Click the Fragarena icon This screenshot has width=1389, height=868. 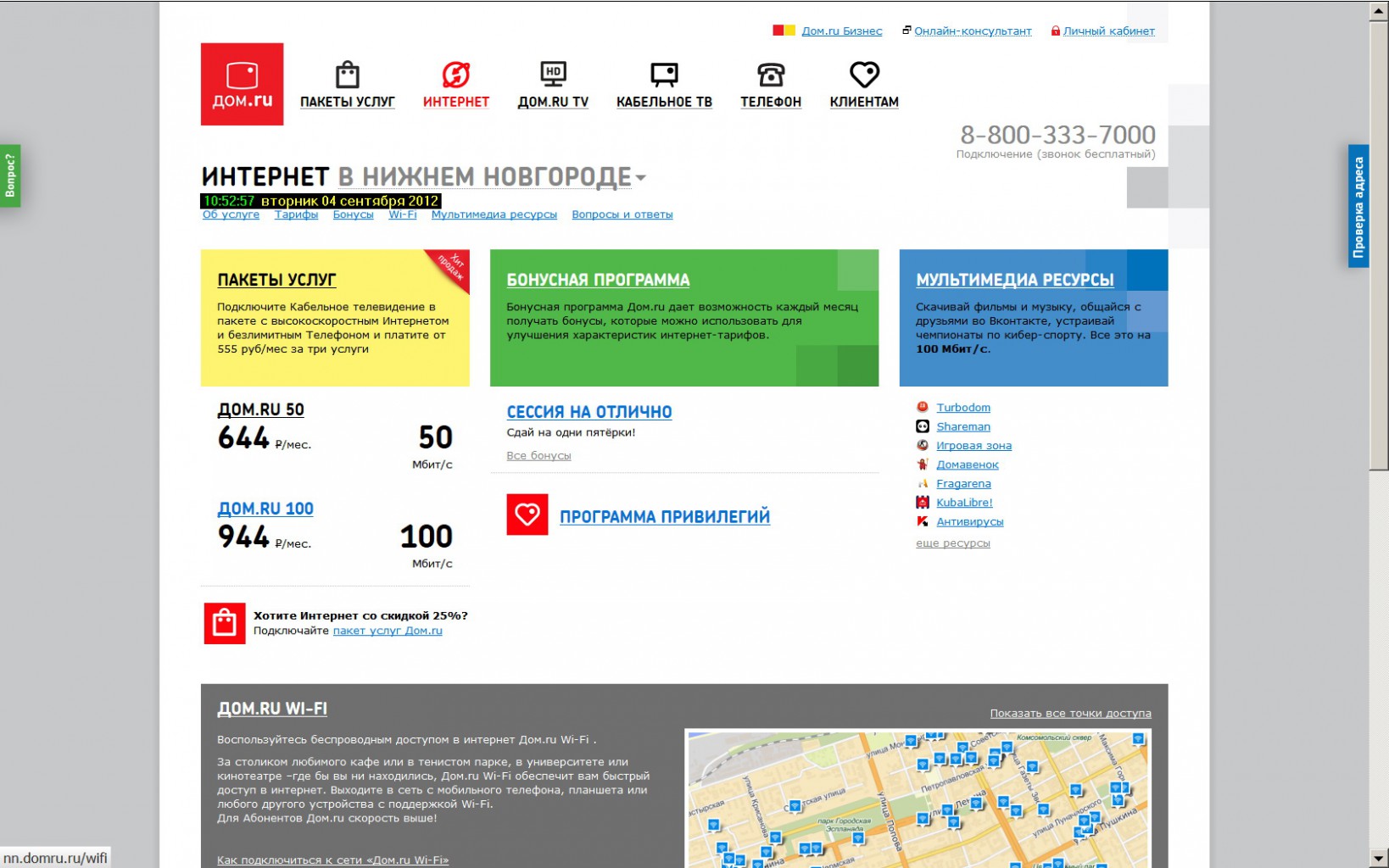point(923,483)
